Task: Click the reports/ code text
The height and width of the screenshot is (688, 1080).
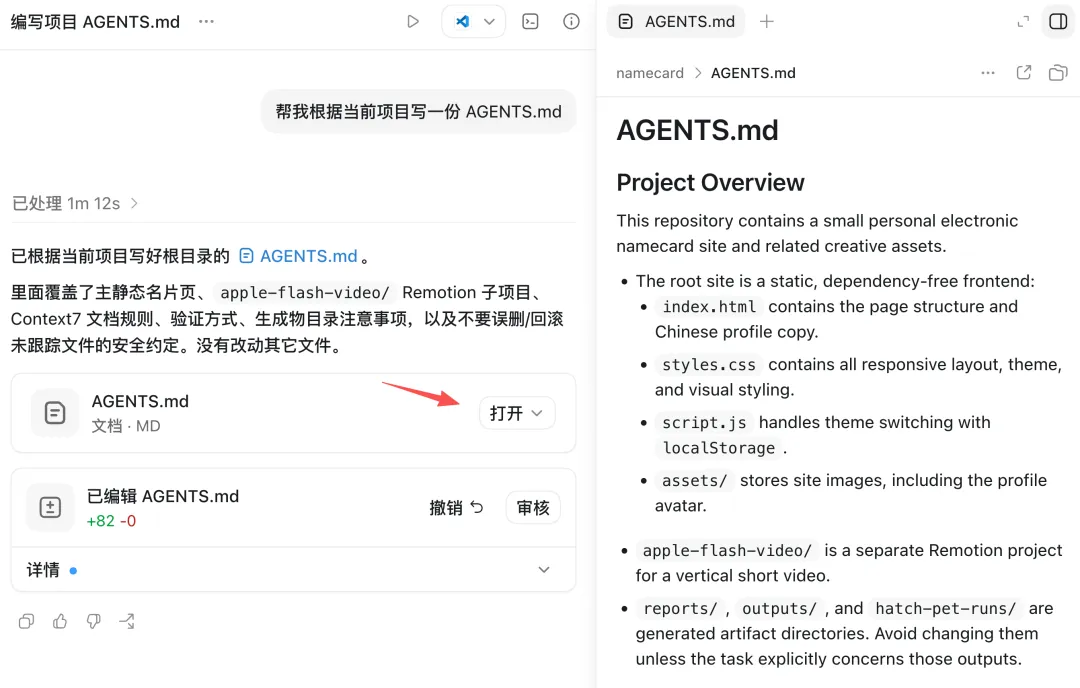Action: (680, 609)
